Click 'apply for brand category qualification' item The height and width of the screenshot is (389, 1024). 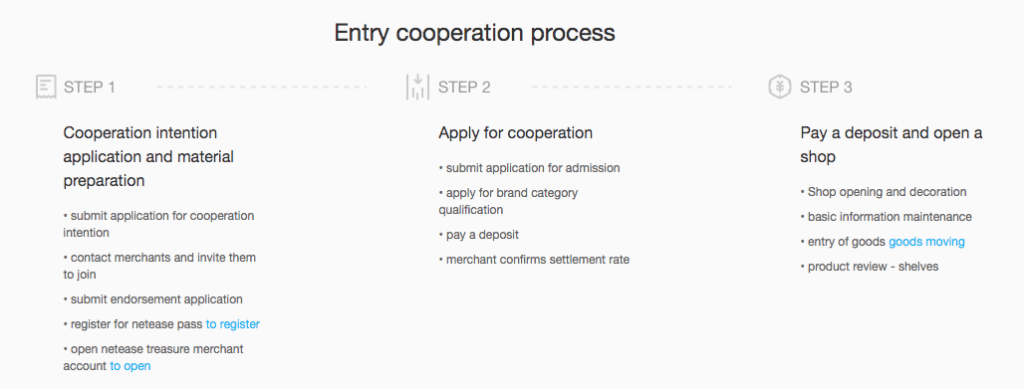pos(508,201)
